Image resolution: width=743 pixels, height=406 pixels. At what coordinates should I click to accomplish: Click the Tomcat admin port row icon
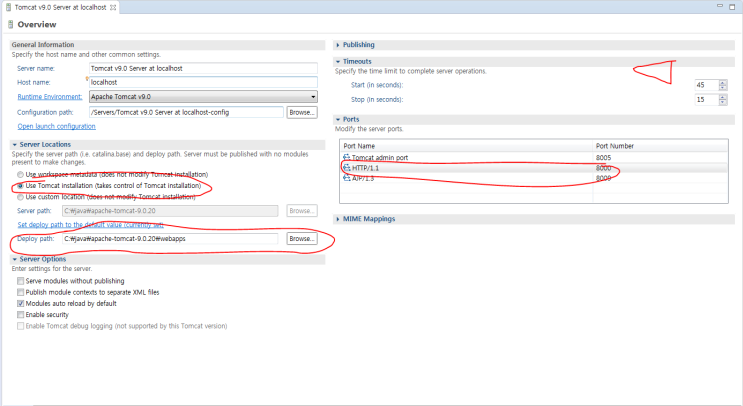(x=347, y=157)
